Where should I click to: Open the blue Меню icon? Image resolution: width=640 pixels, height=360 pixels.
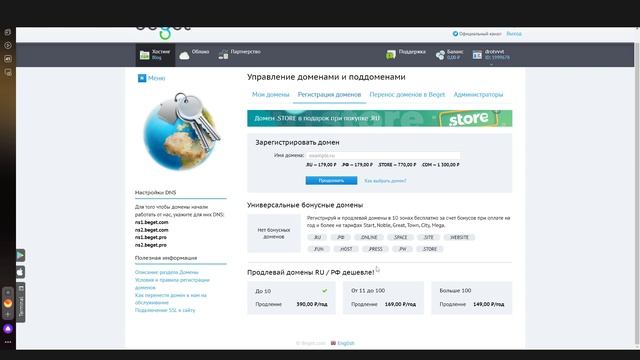tap(142, 78)
